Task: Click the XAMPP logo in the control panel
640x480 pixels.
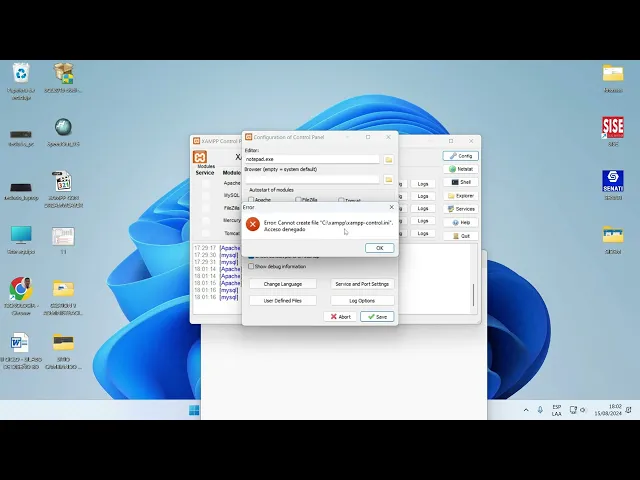Action: click(200, 157)
